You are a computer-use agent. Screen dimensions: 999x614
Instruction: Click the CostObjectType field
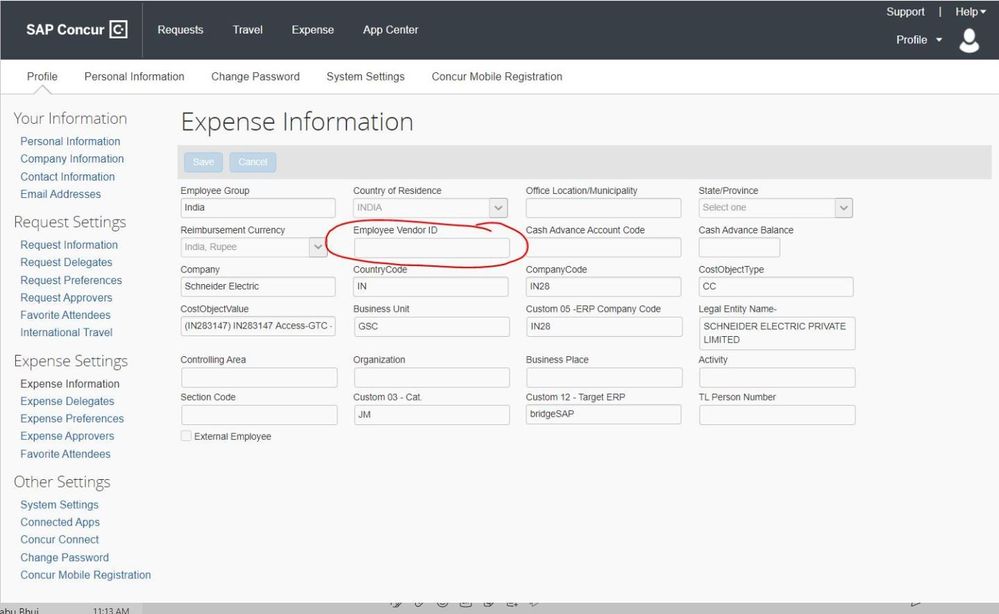[776, 287]
